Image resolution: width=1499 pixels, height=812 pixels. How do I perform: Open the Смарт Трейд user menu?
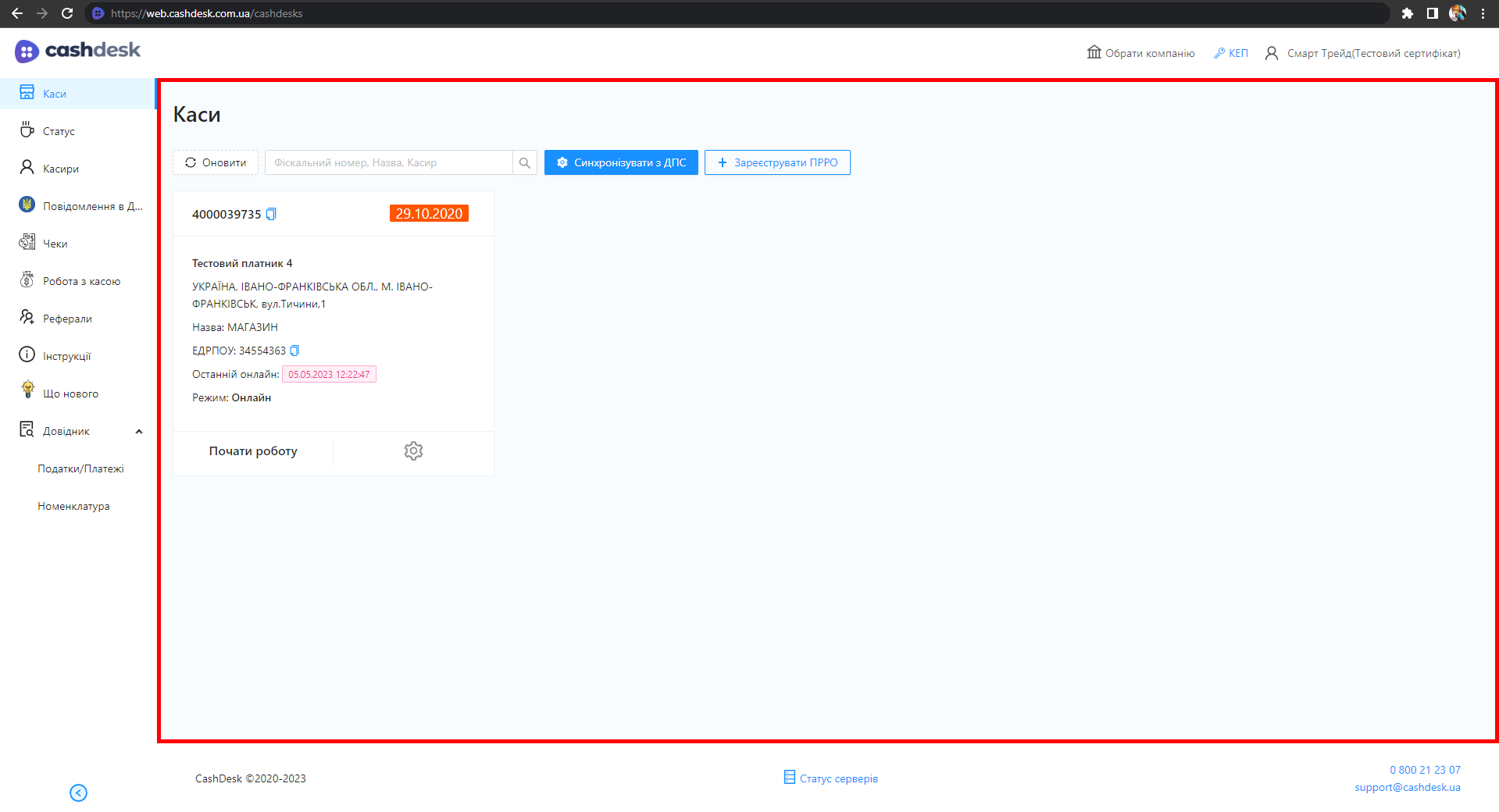(x=1362, y=53)
